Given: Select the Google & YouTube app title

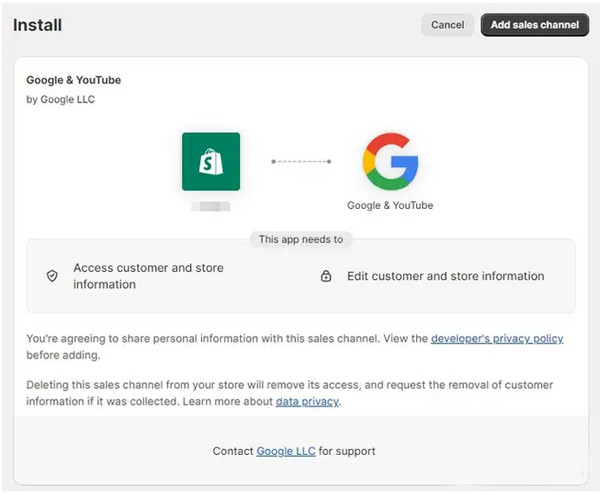Looking at the screenshot, I should (73, 80).
